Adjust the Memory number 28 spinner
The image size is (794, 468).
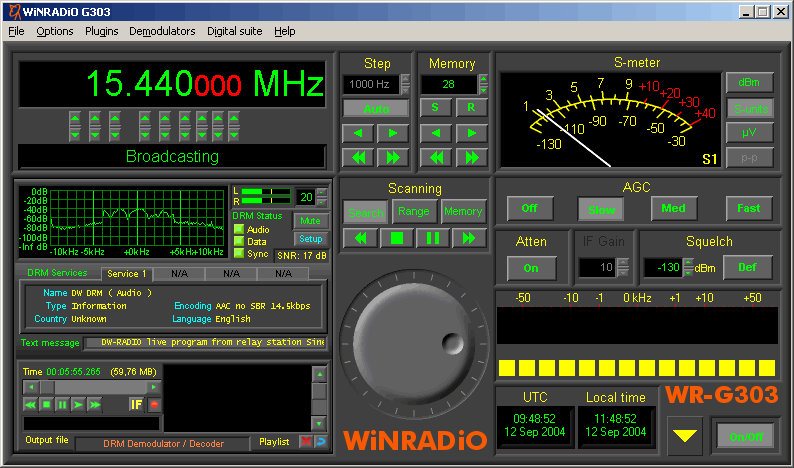483,84
